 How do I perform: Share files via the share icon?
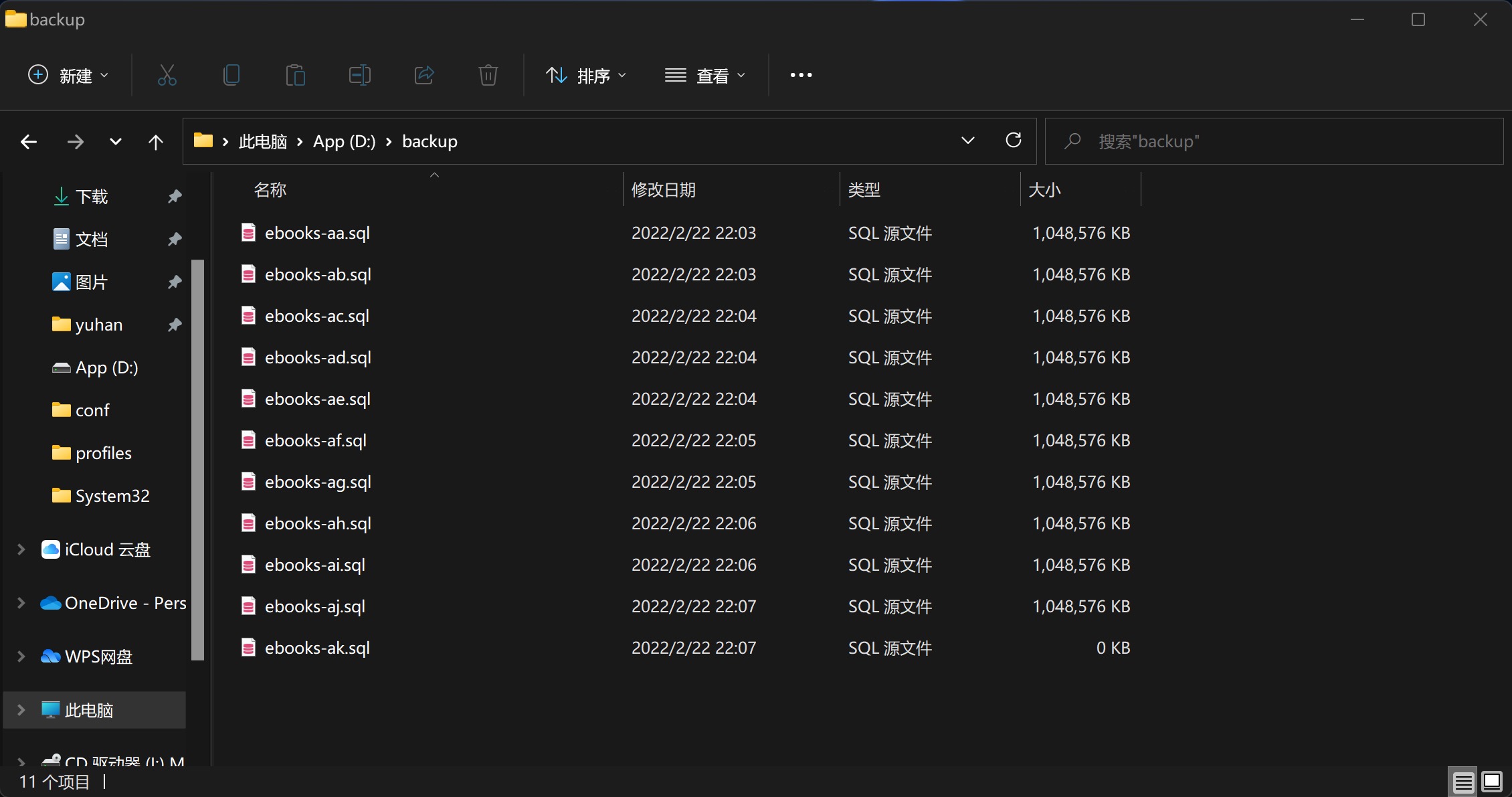(423, 75)
